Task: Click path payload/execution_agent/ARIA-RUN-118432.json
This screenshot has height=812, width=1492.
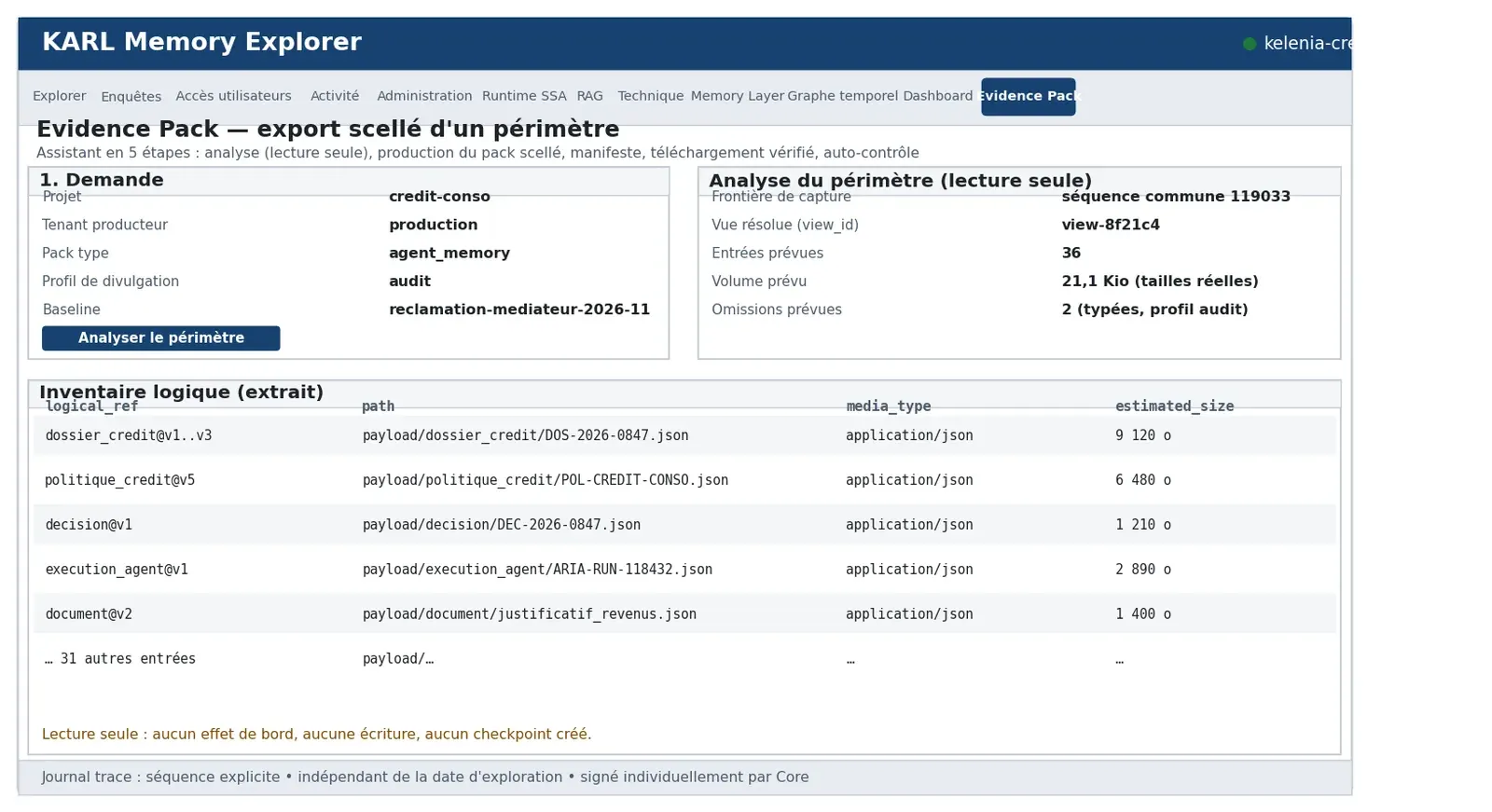Action: coord(537,570)
